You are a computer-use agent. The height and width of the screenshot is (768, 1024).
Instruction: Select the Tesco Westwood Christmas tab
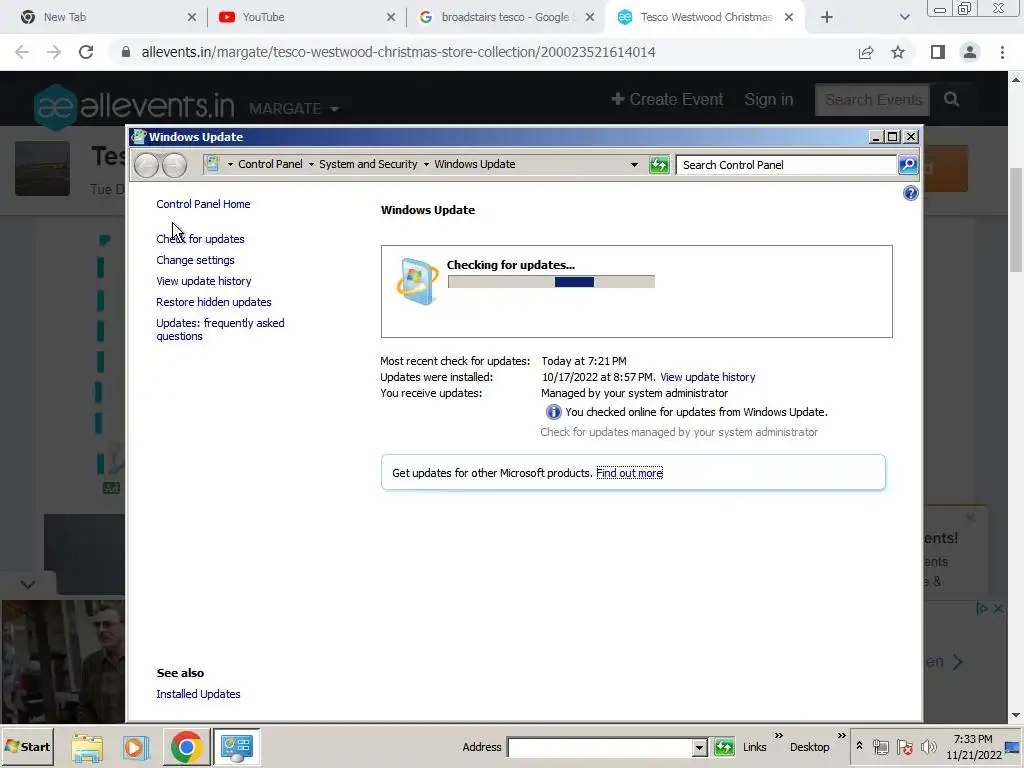706,17
